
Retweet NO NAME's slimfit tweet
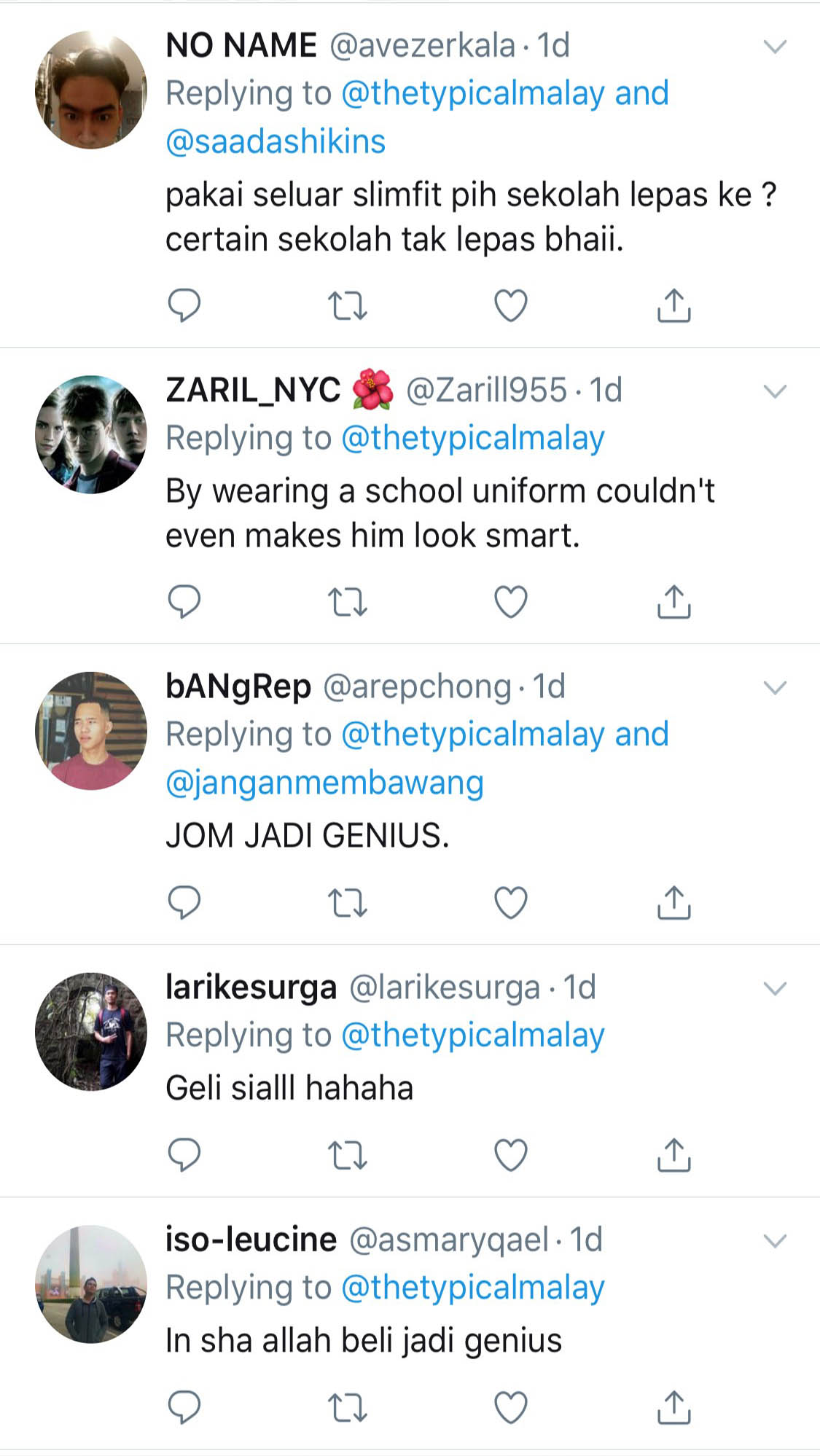pos(347,306)
